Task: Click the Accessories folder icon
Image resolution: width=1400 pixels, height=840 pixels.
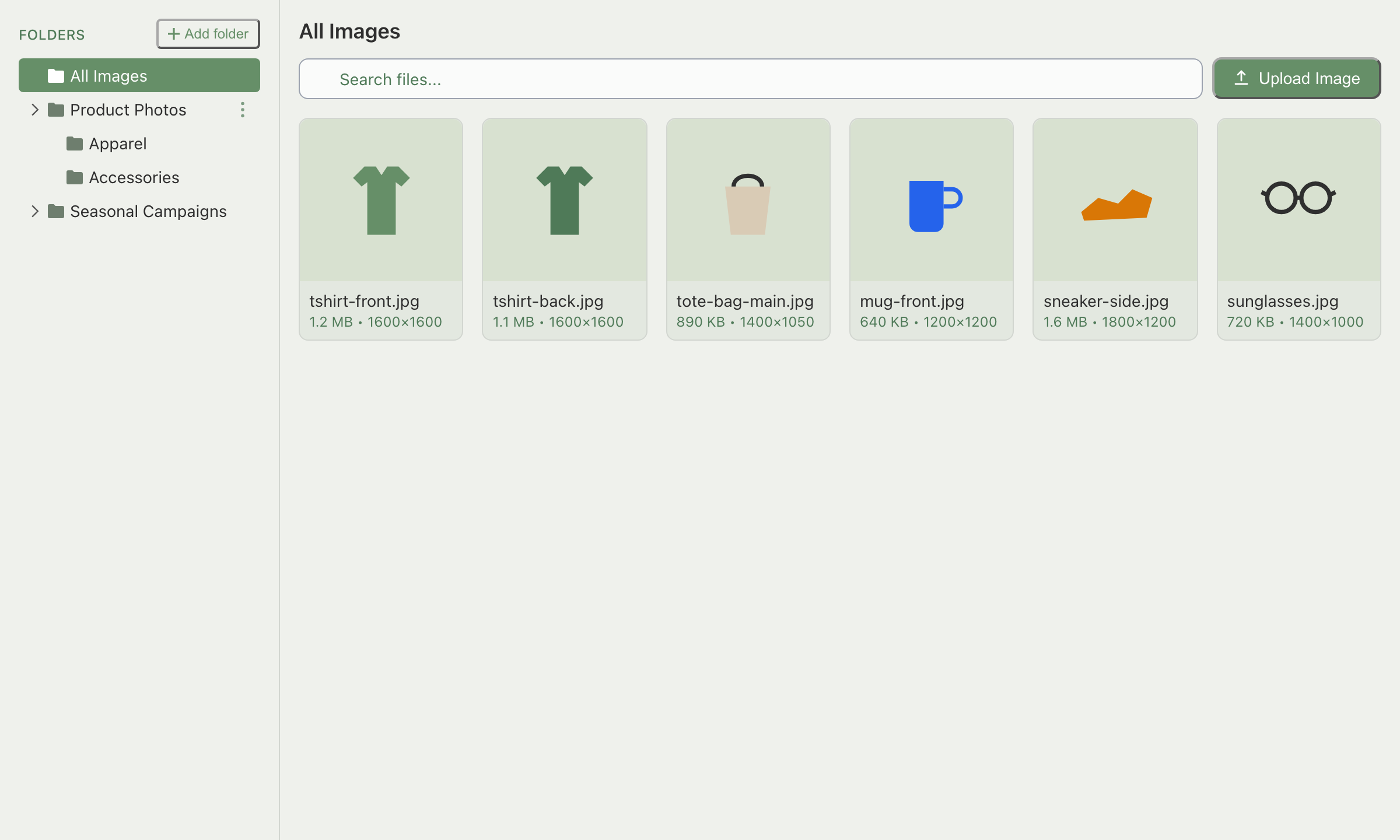Action: pyautogui.click(x=74, y=177)
